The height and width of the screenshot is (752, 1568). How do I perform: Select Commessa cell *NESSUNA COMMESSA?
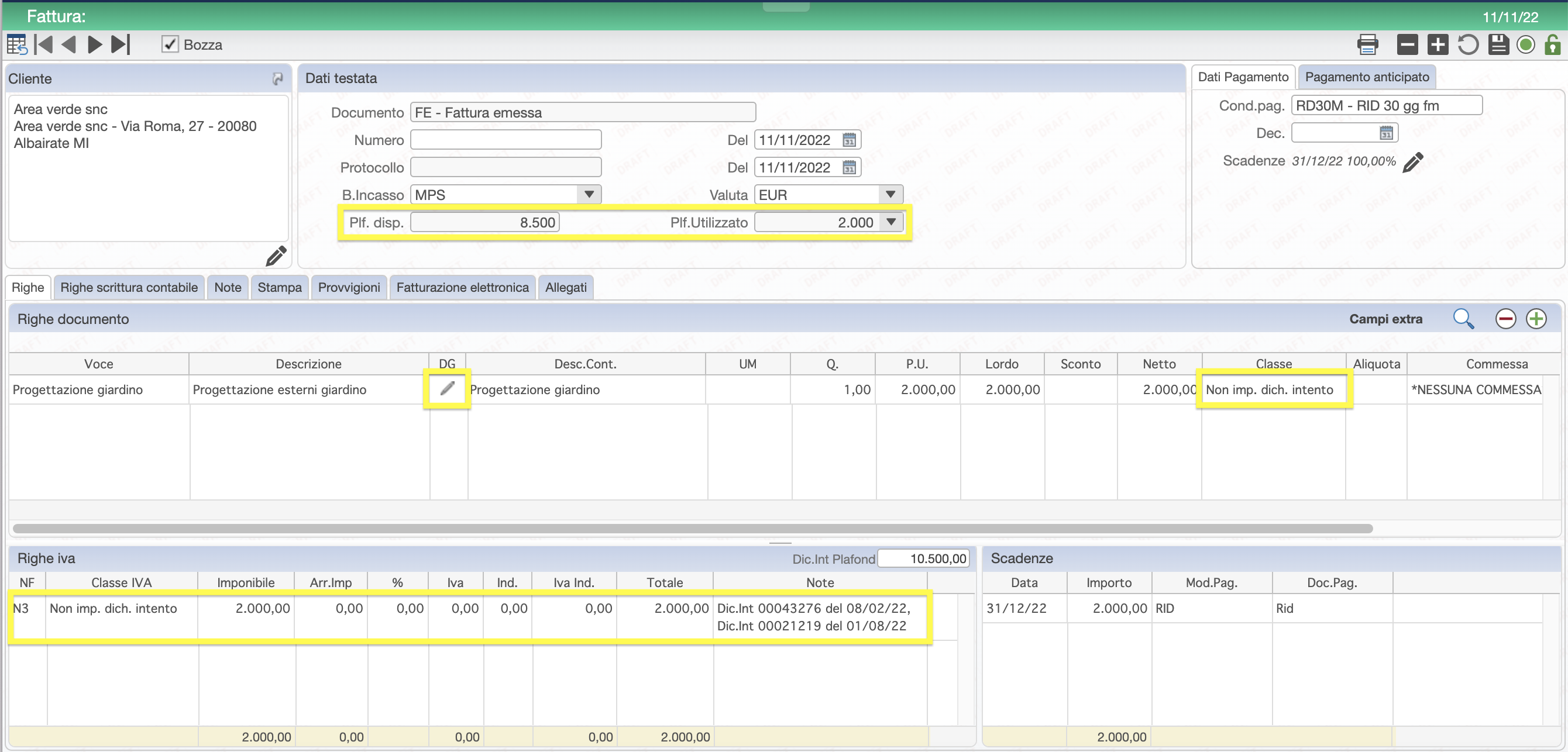(1476, 389)
